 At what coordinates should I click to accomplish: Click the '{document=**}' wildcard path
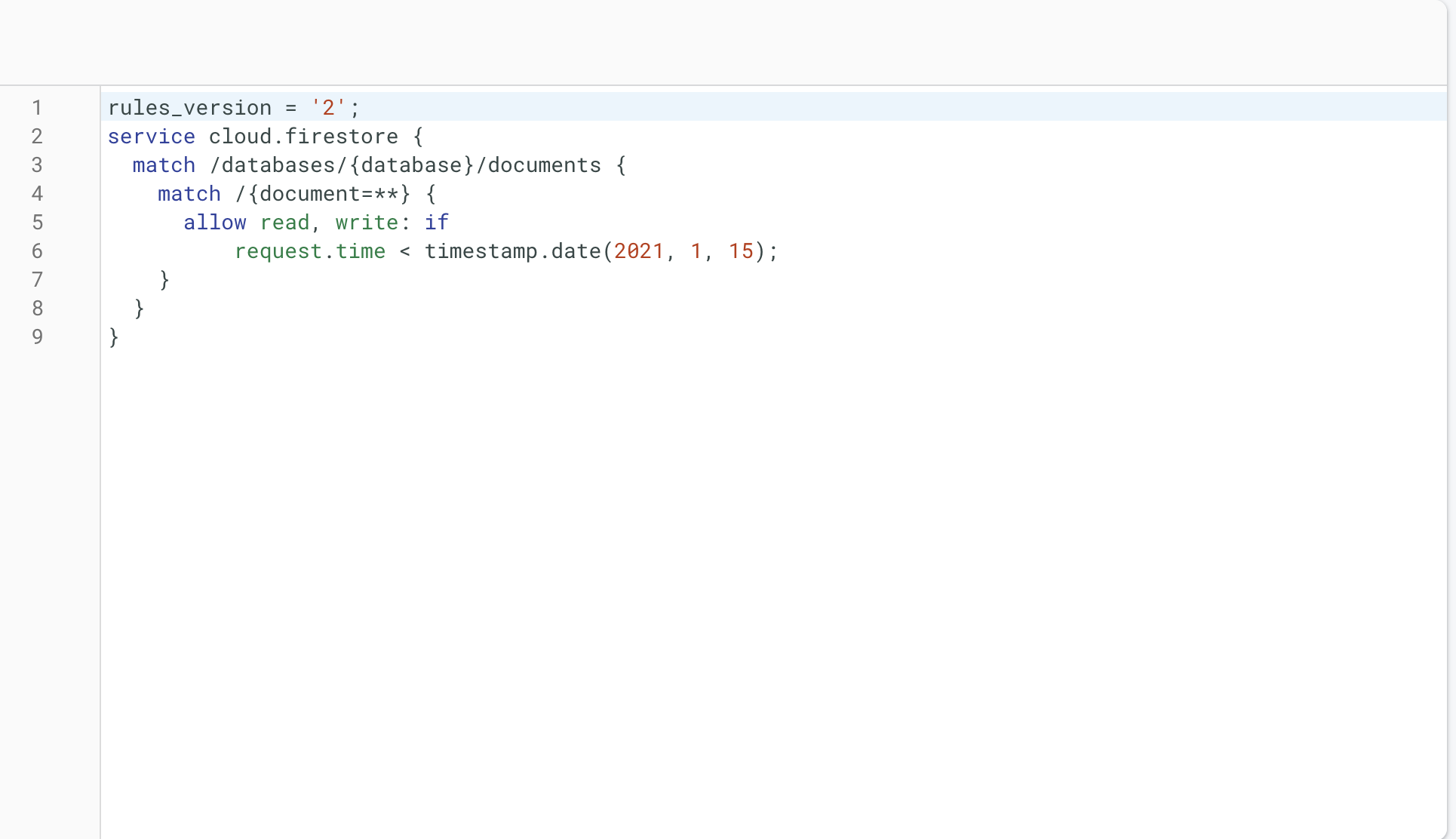click(329, 194)
